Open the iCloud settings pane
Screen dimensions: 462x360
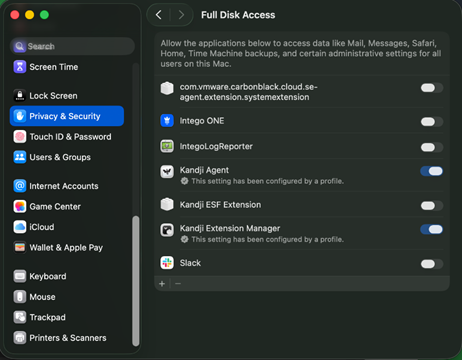(67, 227)
